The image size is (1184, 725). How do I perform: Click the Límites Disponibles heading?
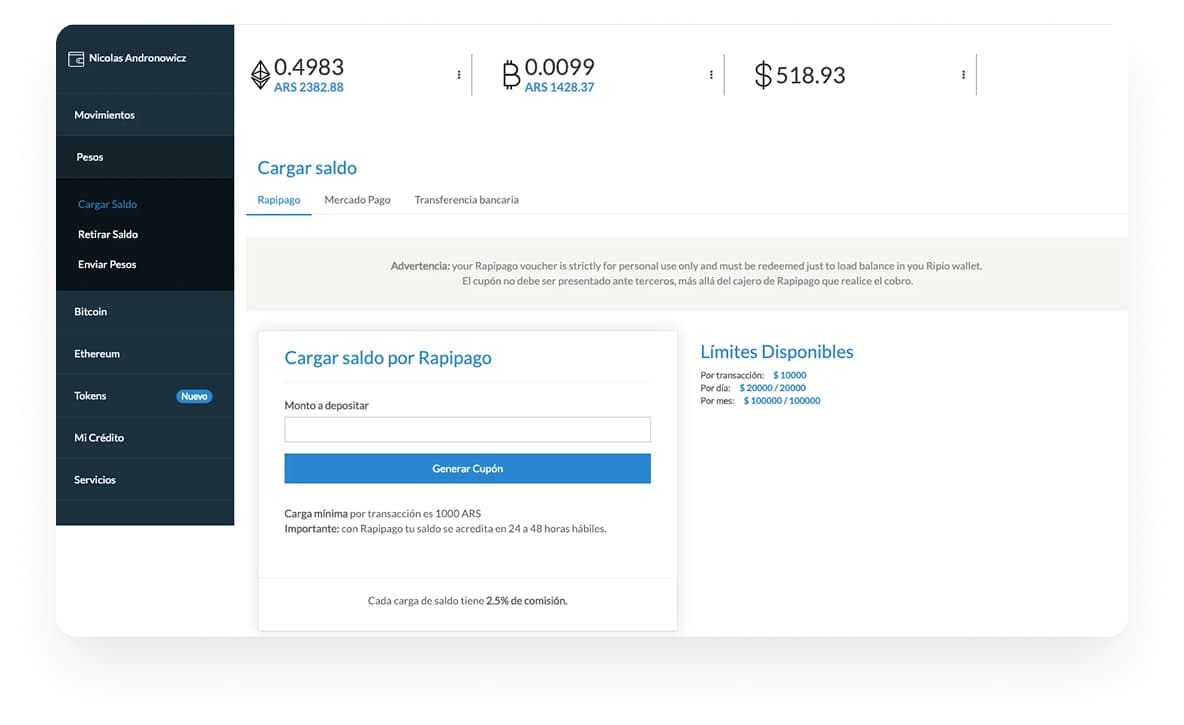(777, 352)
